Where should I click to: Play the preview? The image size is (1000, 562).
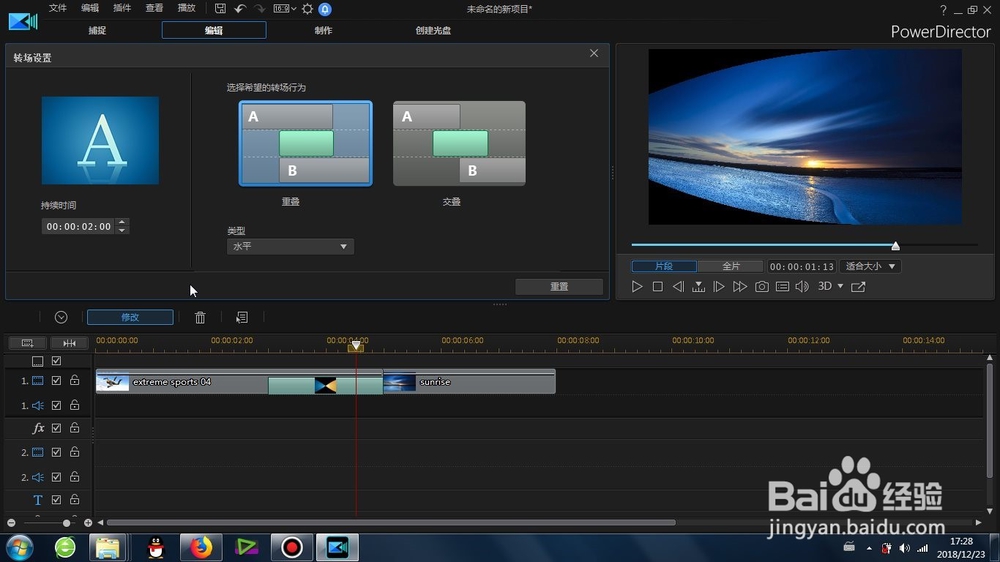point(636,286)
